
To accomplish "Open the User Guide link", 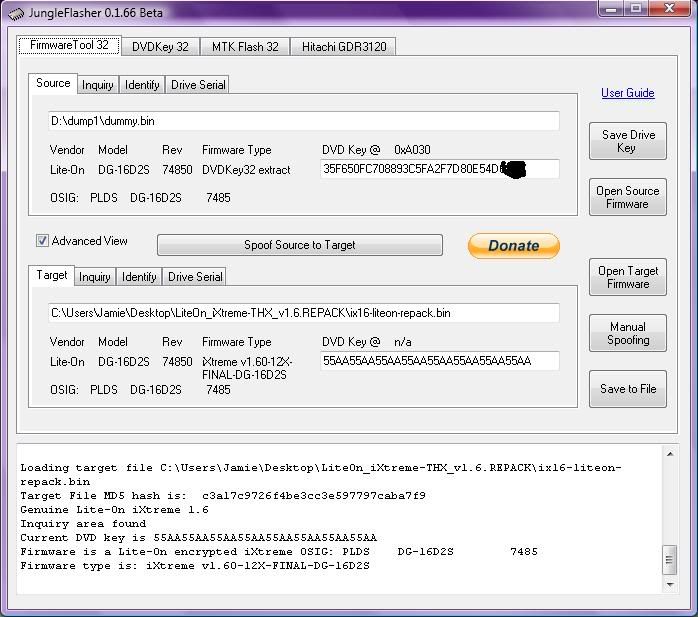I will click(x=627, y=93).
